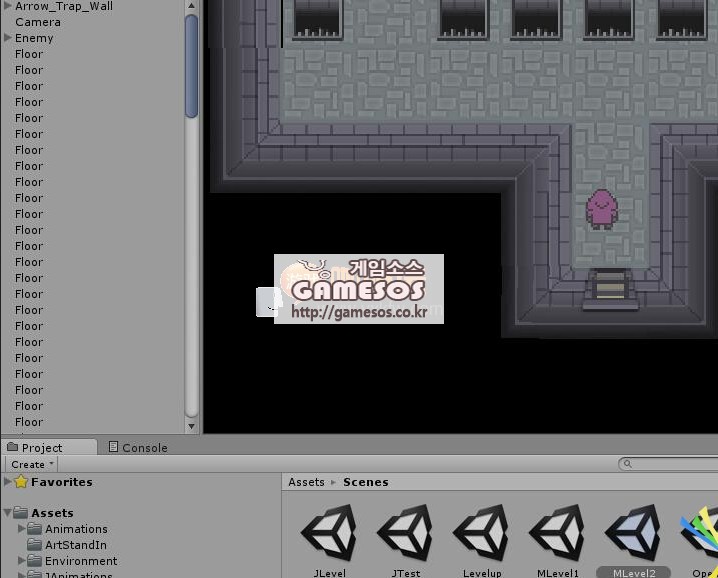The width and height of the screenshot is (718, 578).
Task: Click the Scenes breadcrumb
Action: 366,482
